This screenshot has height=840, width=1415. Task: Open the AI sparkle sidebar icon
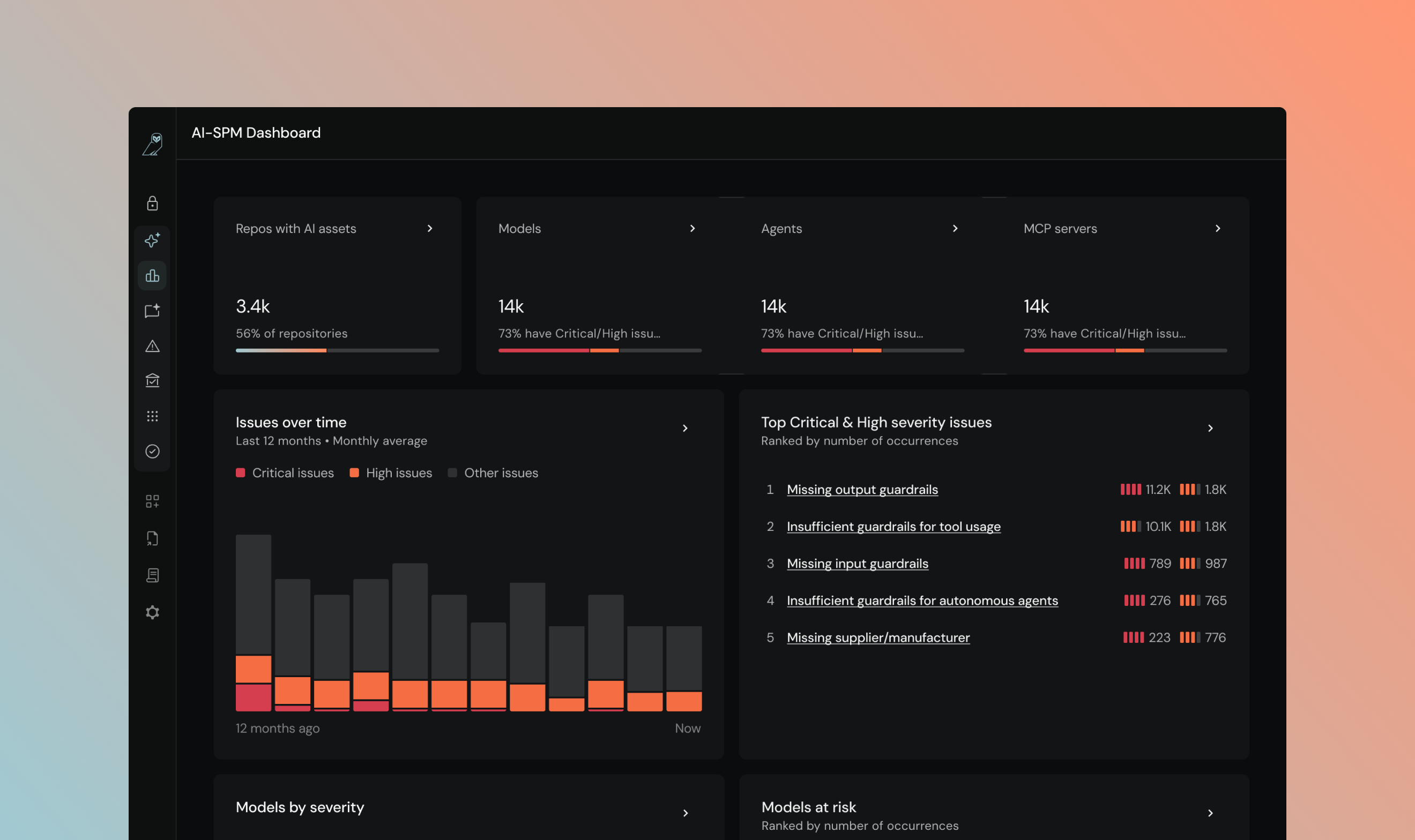click(x=152, y=240)
